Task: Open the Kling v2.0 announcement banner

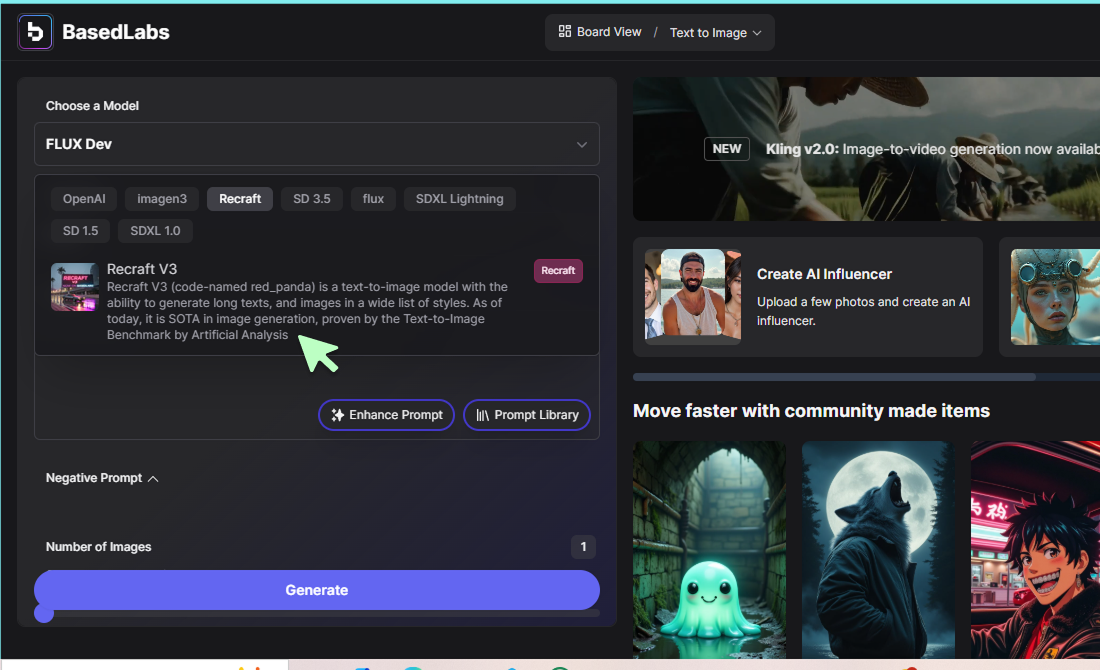Action: coord(866,149)
